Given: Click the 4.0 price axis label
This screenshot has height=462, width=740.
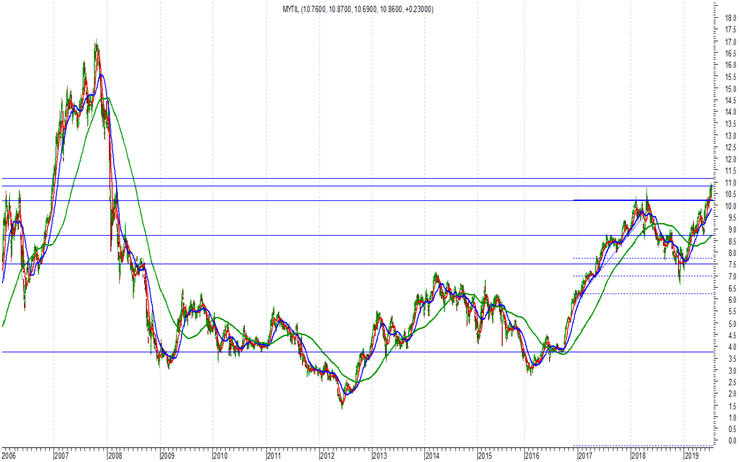Looking at the screenshot, I should [x=732, y=347].
